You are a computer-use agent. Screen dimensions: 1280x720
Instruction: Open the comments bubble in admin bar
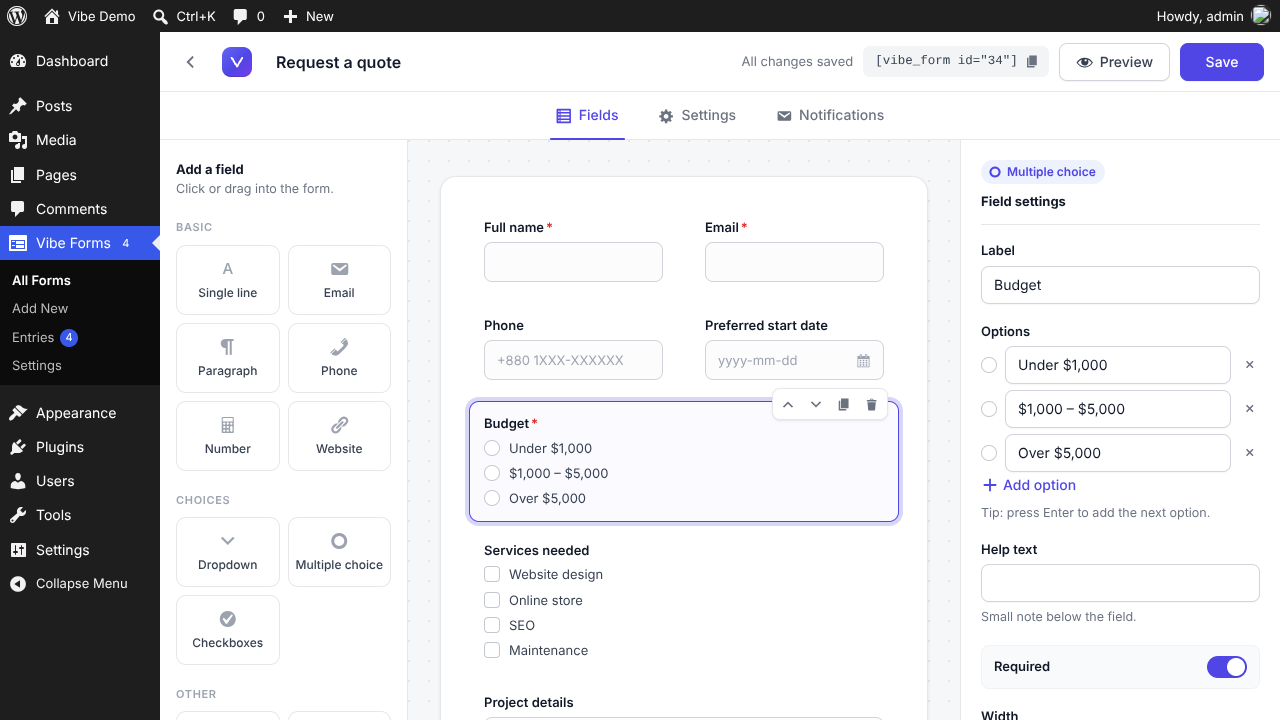coord(249,16)
